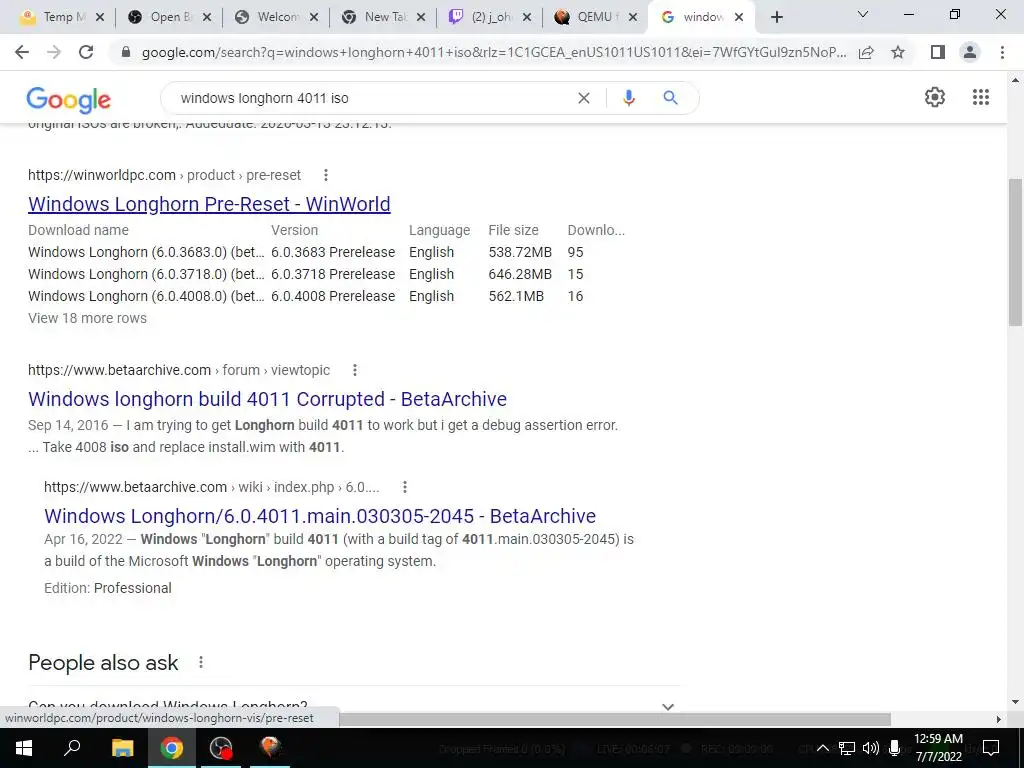The width and height of the screenshot is (1024, 768).
Task: Click the vertical page scrollbar thumb
Action: coord(1015,251)
